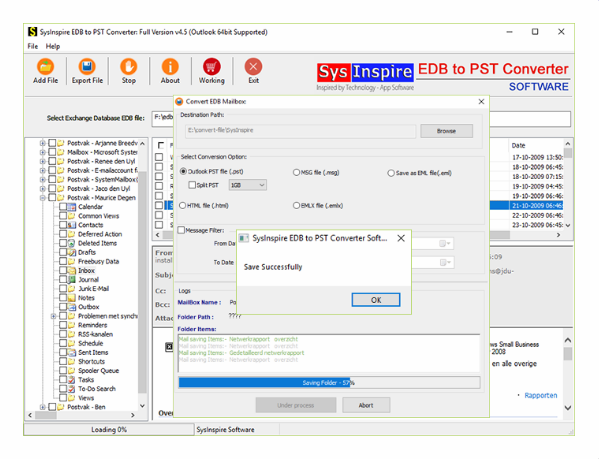
Task: Select the RSS-kanalen folder
Action: [96, 335]
